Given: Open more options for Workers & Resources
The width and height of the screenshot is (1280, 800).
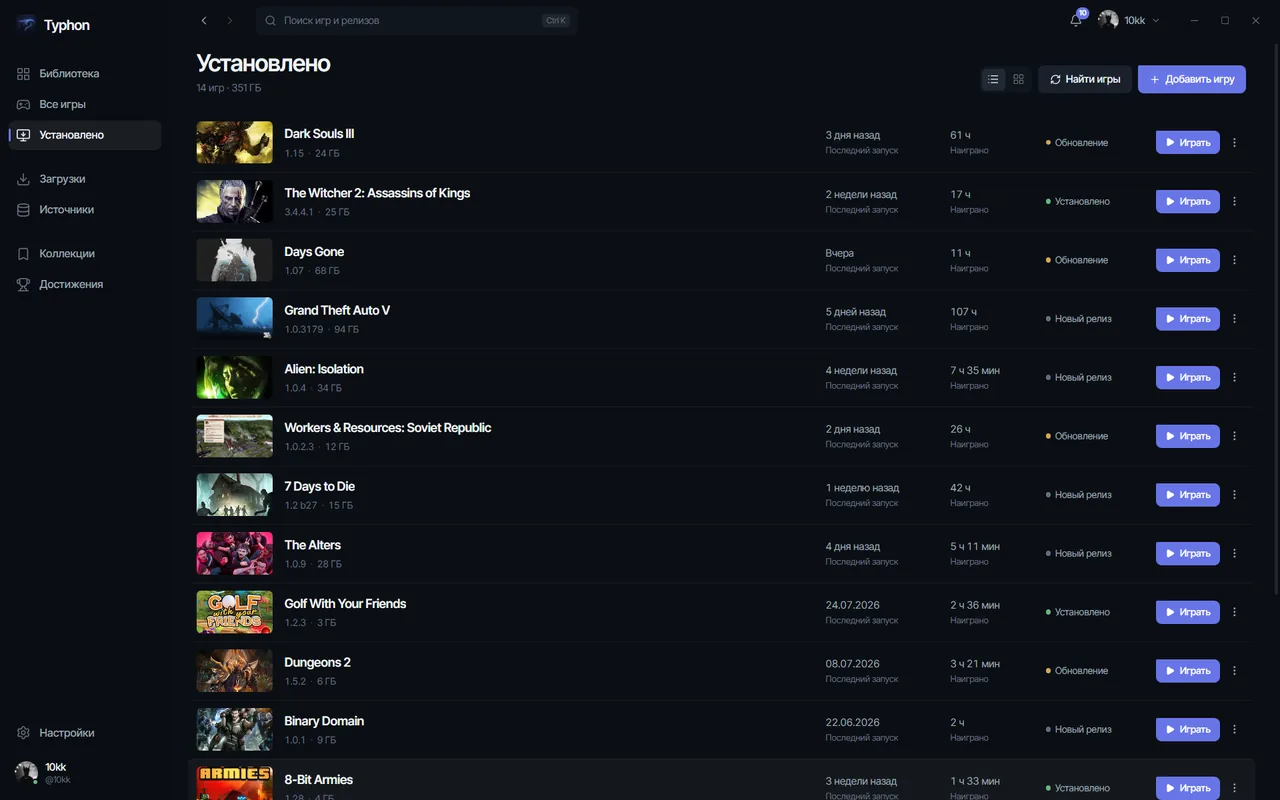Looking at the screenshot, I should (1234, 436).
